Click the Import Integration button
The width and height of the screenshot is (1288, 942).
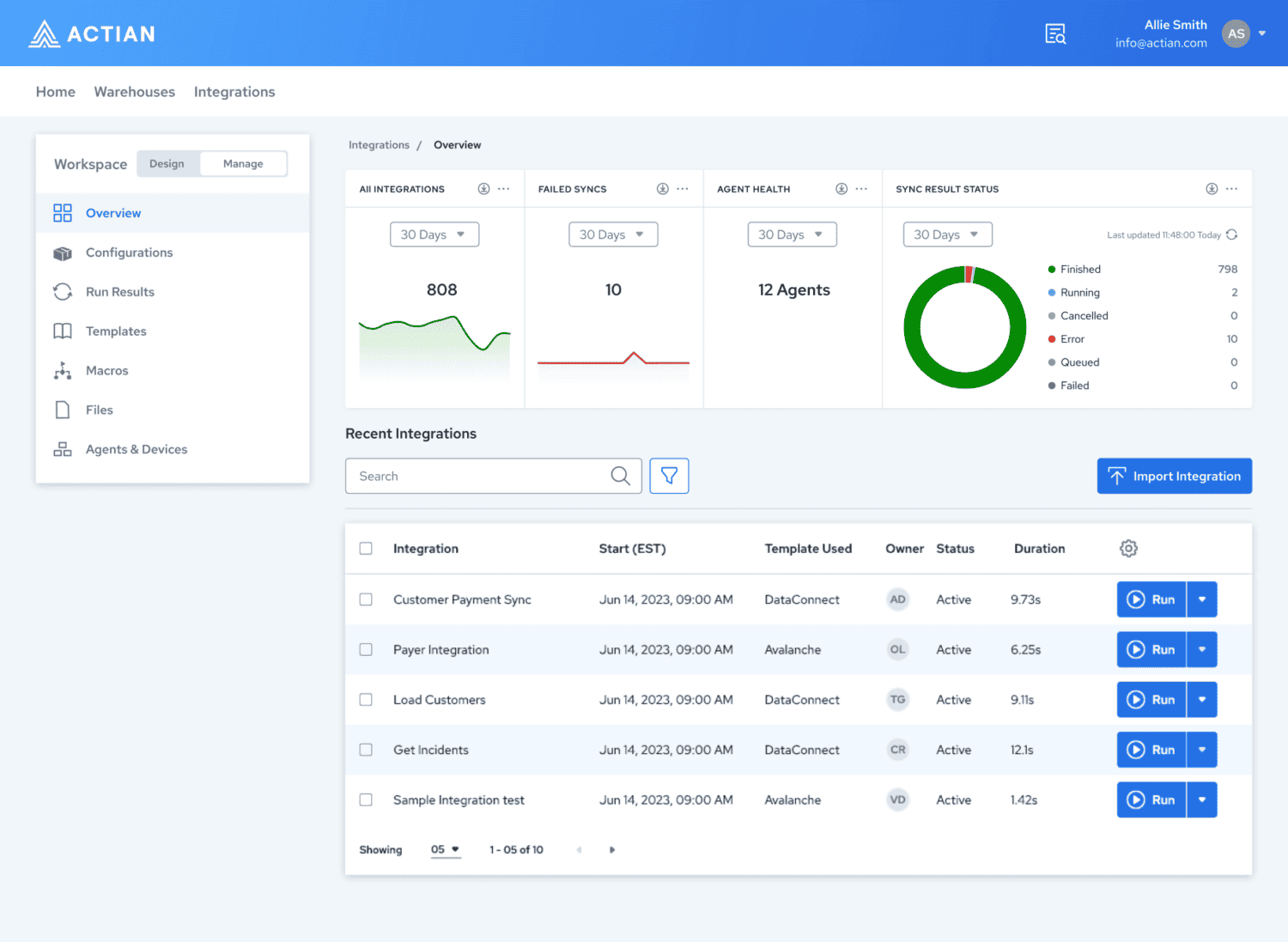(x=1174, y=476)
